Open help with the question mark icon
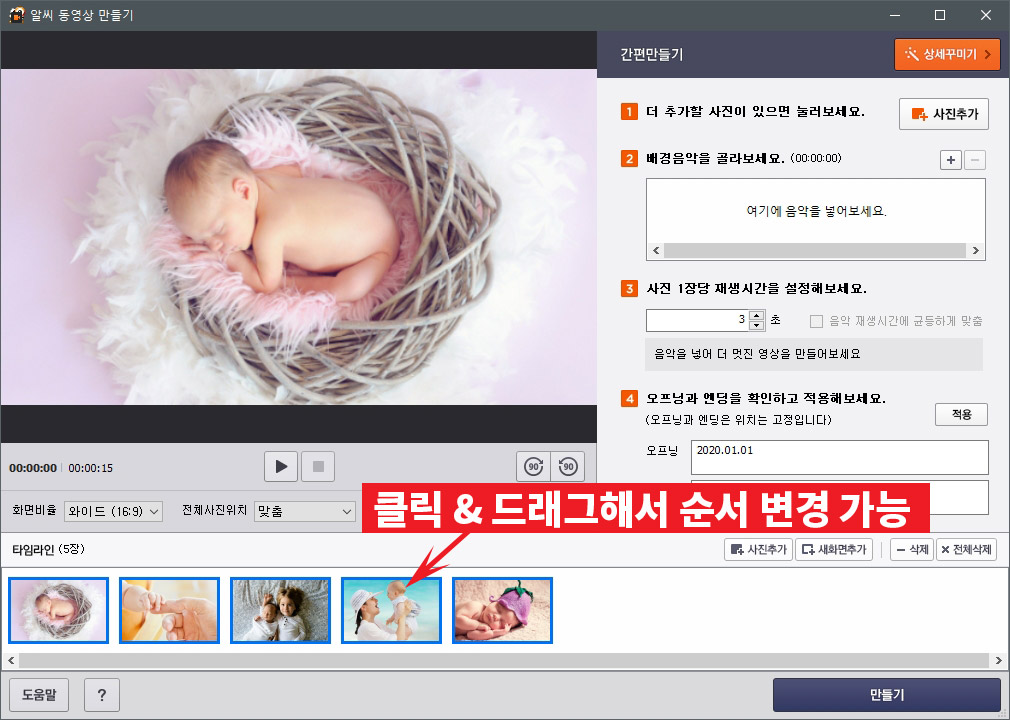The height and width of the screenshot is (720, 1010). pyautogui.click(x=101, y=695)
